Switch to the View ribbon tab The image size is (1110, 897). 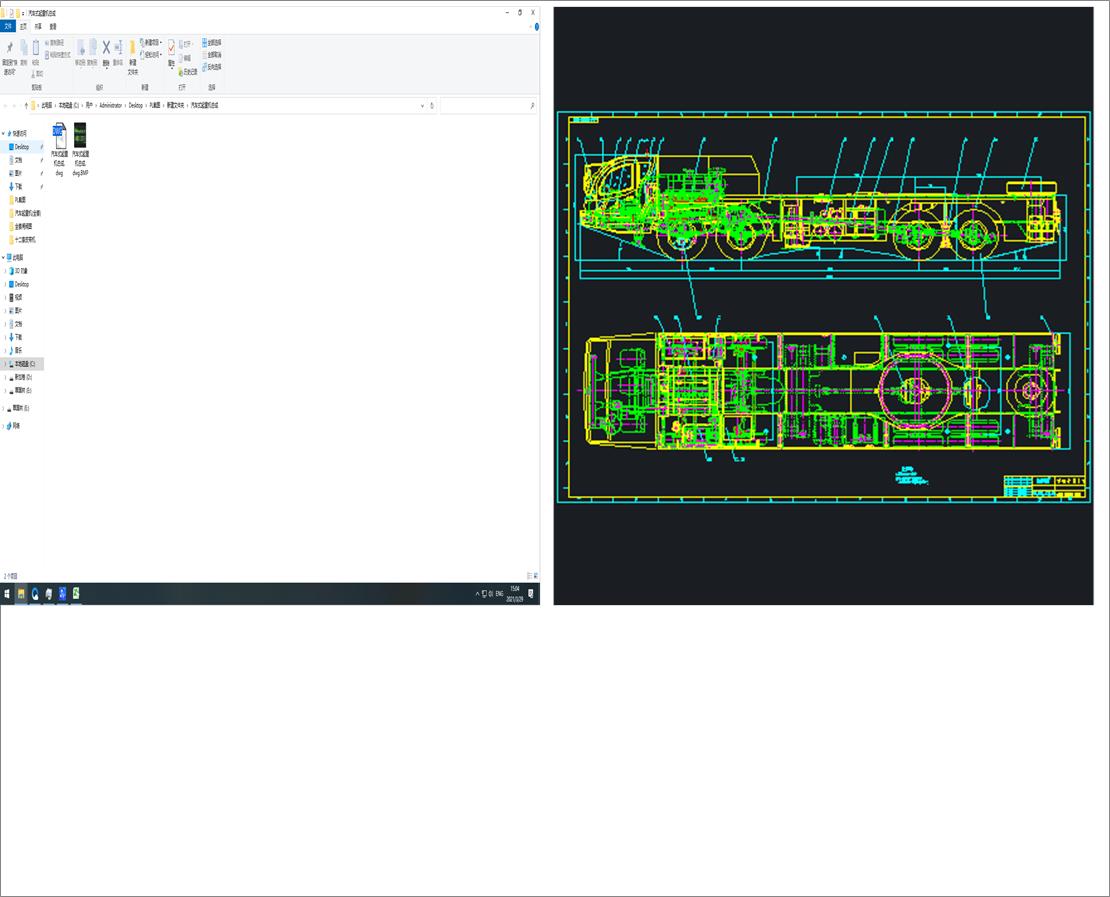53,27
